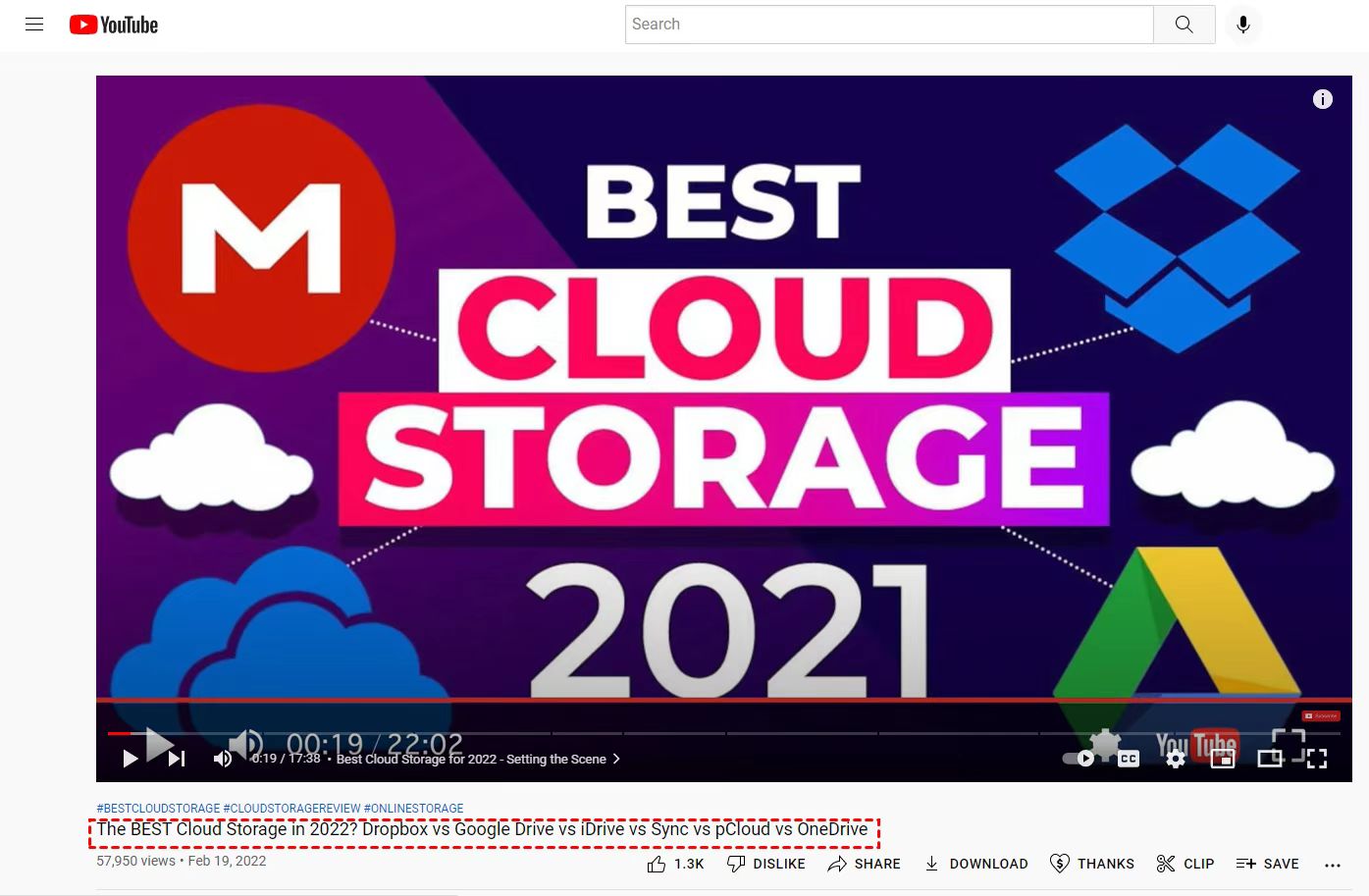Create a clip with the scissors Clip button
Screen dimensions: 1369x896
point(1185,864)
